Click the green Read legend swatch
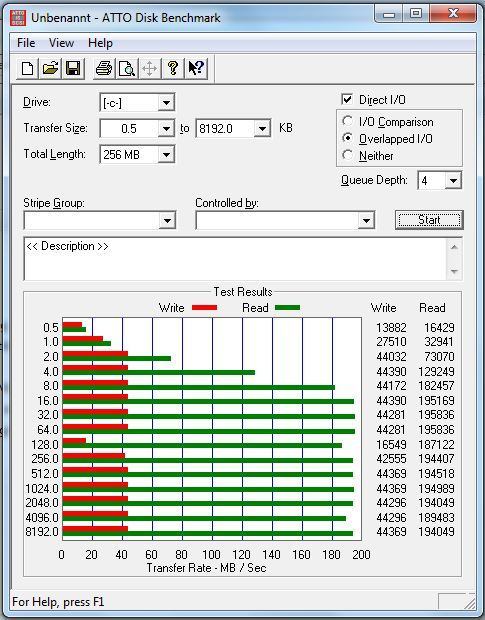 [x=287, y=308]
